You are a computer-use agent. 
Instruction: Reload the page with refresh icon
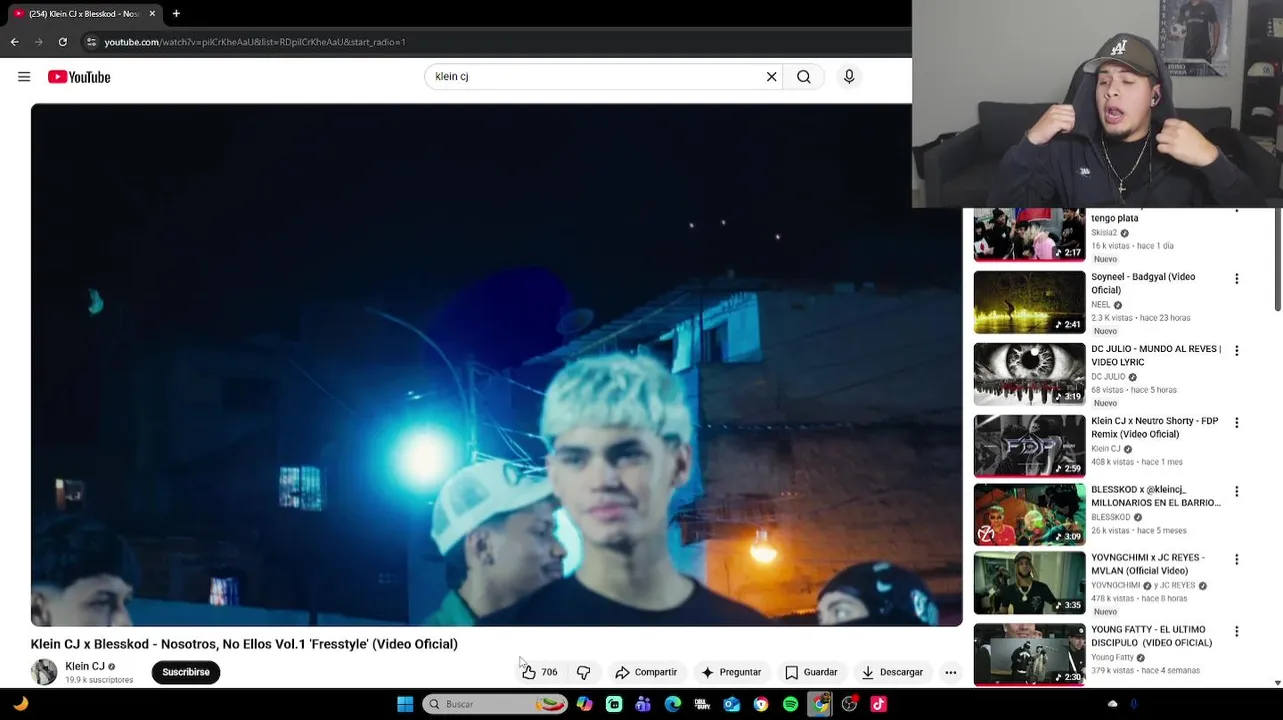pos(62,42)
